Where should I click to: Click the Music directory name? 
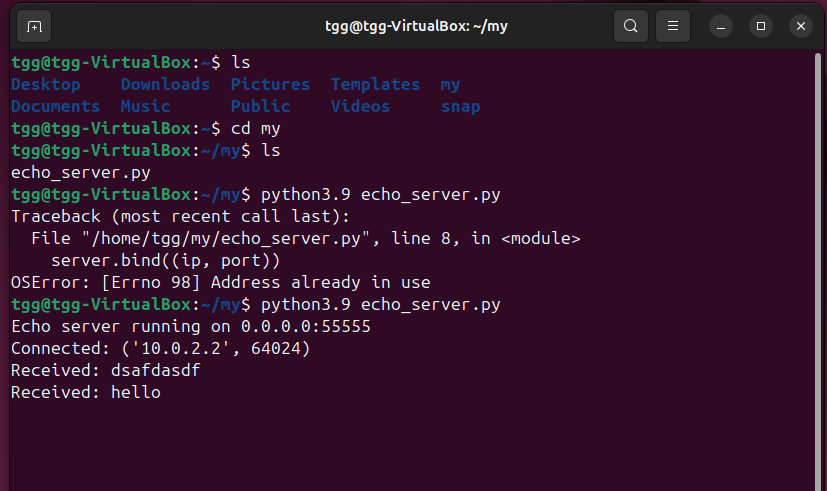[x=146, y=107]
